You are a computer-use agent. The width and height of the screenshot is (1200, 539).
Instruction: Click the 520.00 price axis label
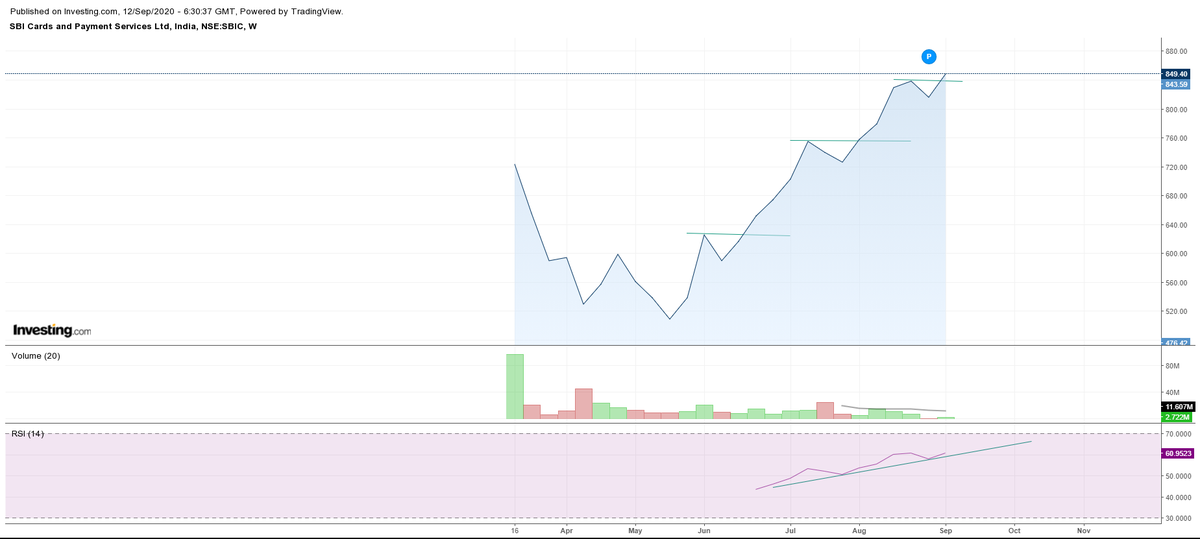(1176, 312)
